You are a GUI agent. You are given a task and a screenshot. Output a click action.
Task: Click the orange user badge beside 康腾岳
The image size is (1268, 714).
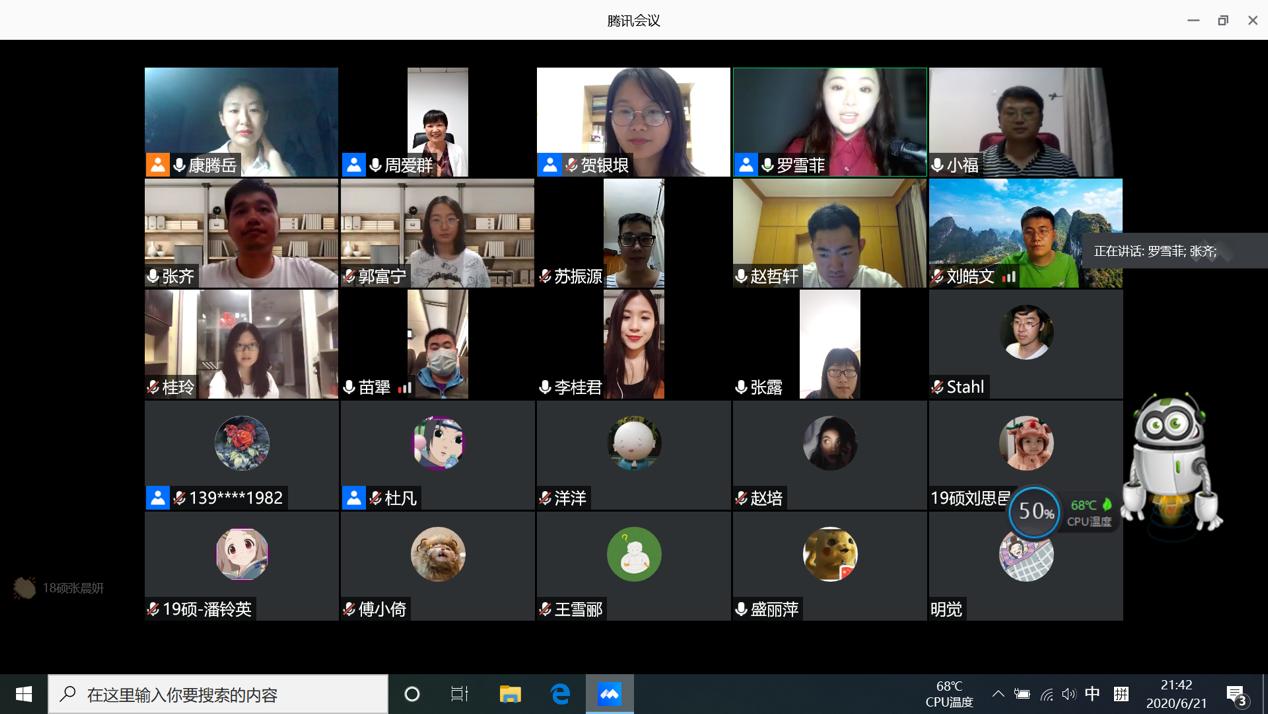[158, 165]
